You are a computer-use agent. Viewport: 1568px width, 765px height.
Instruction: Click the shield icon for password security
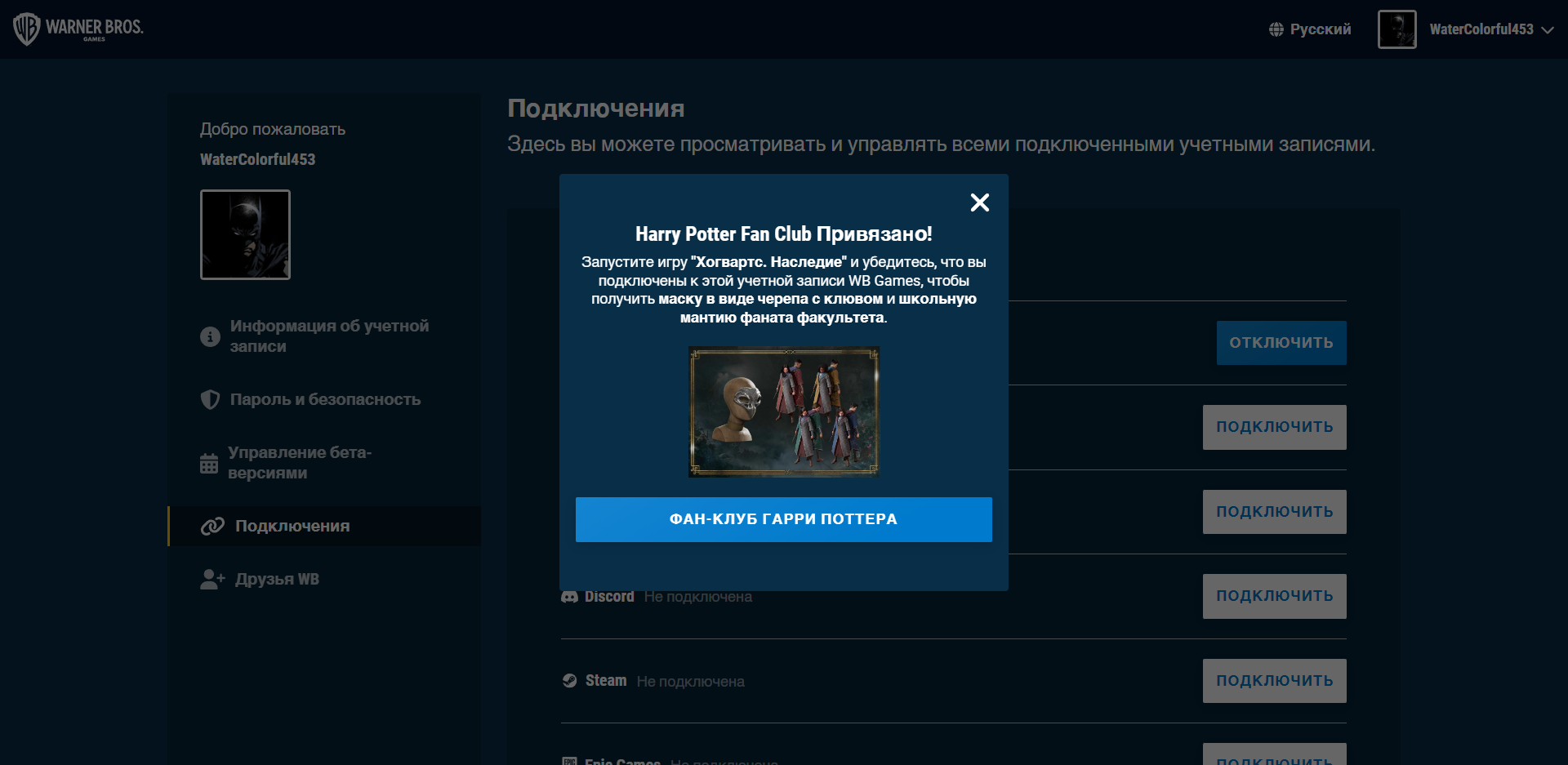[x=210, y=399]
